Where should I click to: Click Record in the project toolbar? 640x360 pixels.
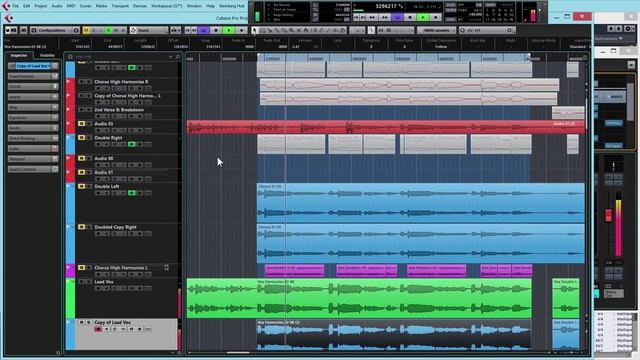pos(242,30)
